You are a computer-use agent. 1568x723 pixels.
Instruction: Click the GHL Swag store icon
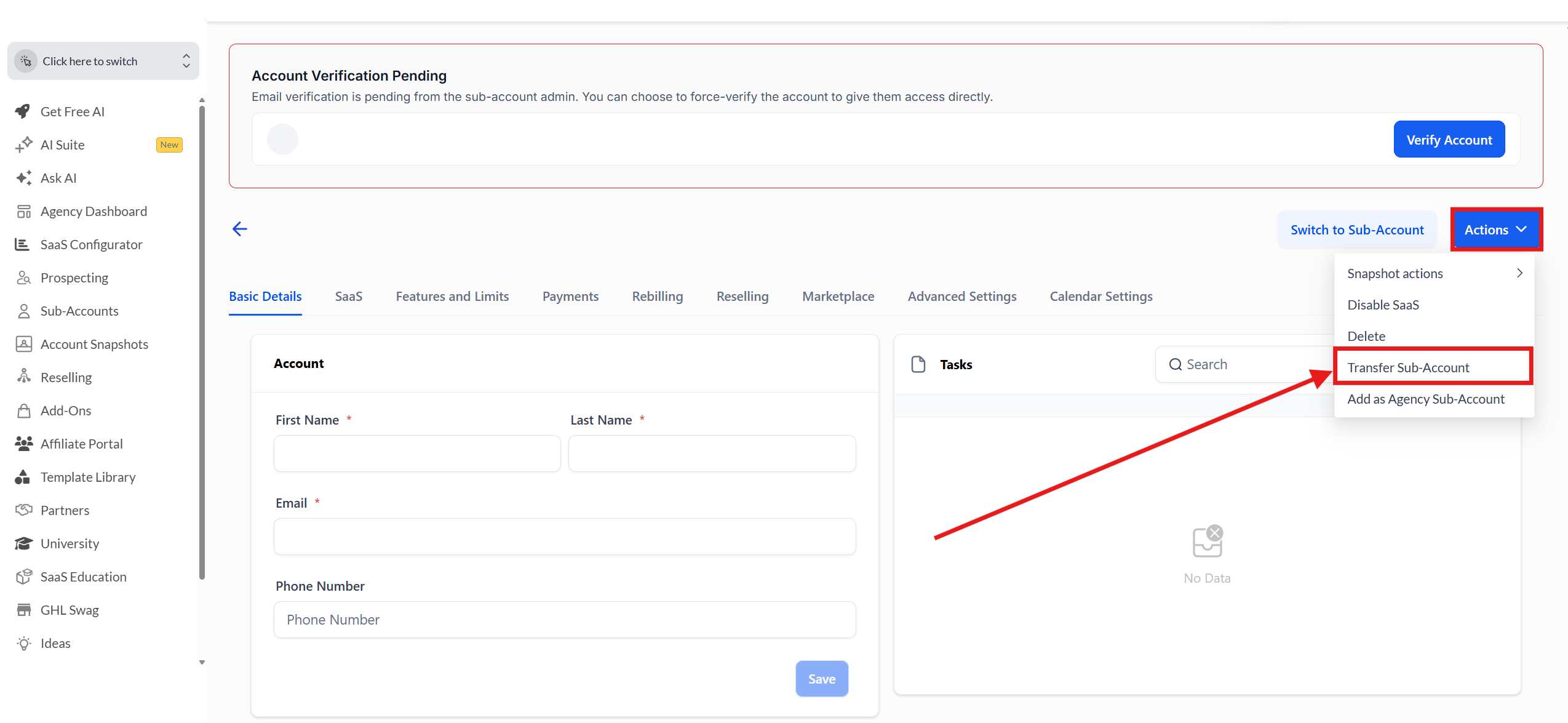click(x=23, y=610)
